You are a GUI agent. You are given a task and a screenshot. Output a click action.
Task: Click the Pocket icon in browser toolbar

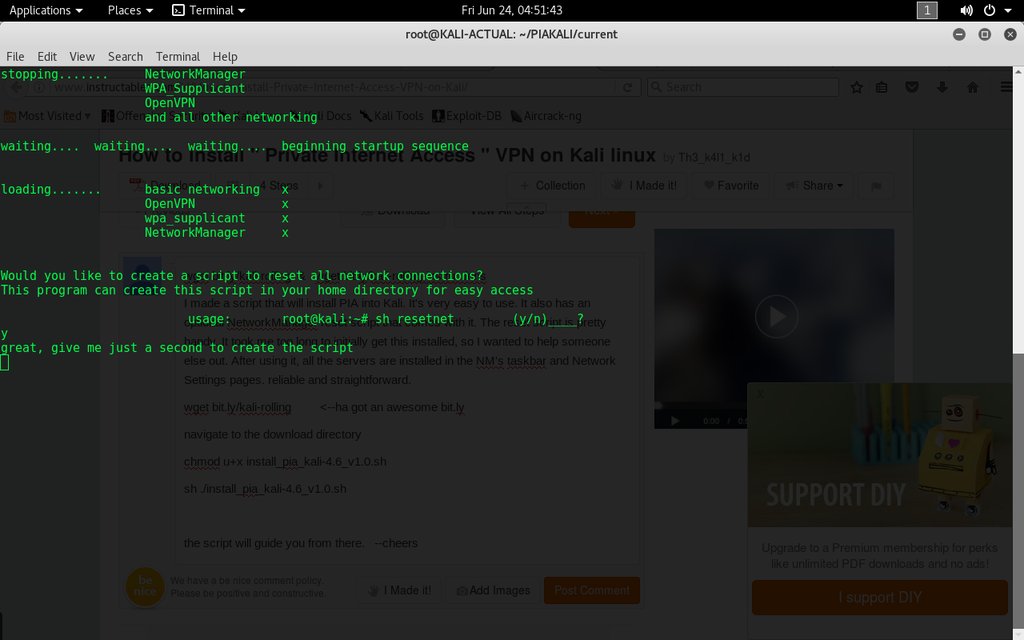click(x=912, y=88)
